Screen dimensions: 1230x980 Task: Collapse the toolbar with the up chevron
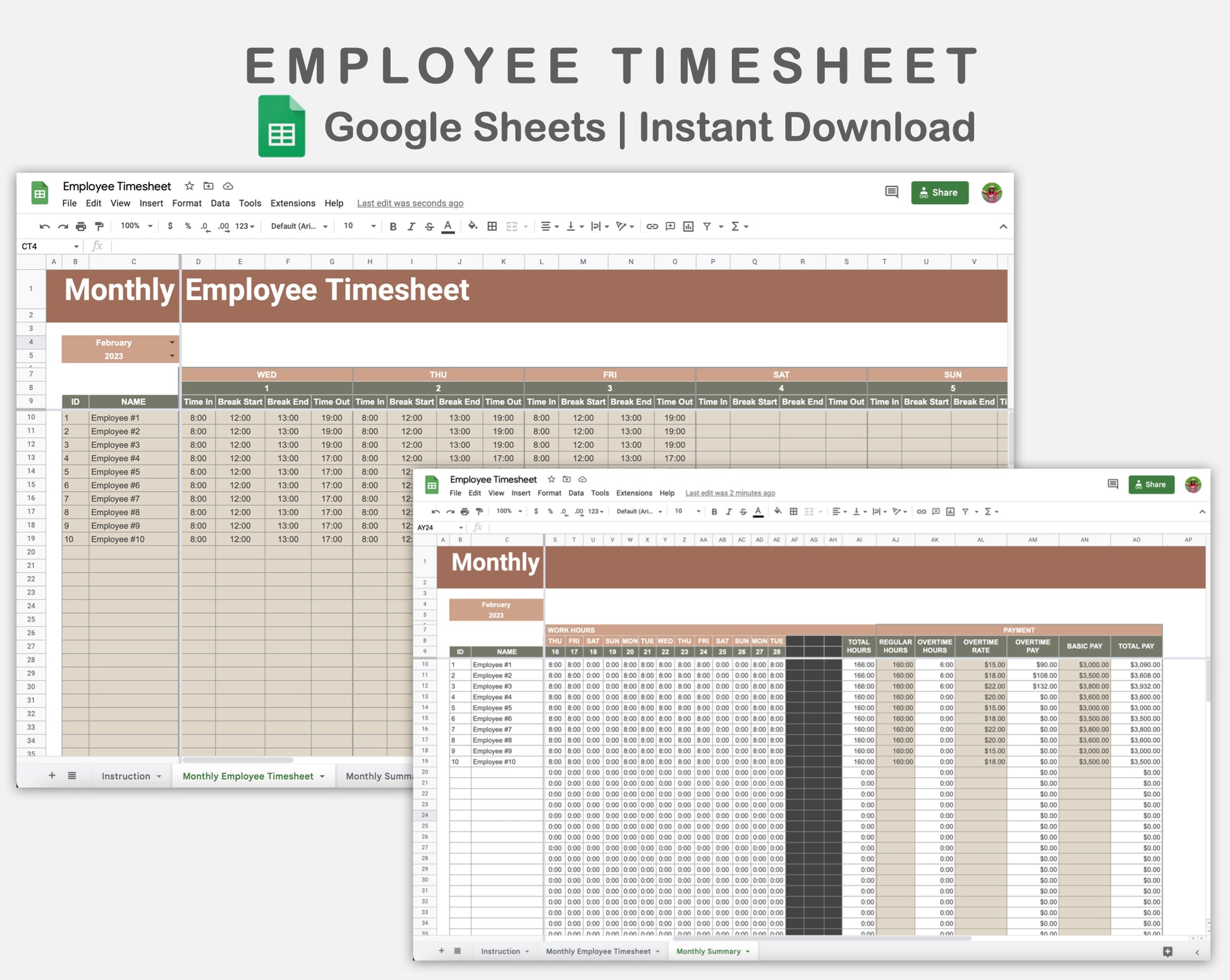click(1003, 226)
